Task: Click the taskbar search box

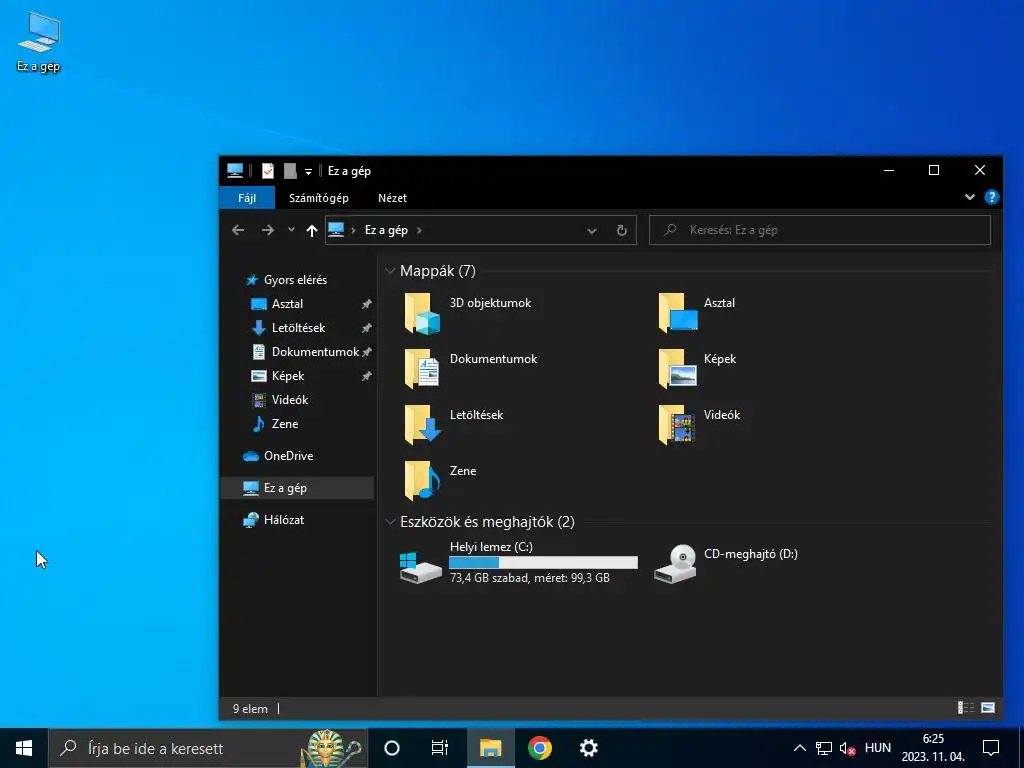Action: point(208,748)
